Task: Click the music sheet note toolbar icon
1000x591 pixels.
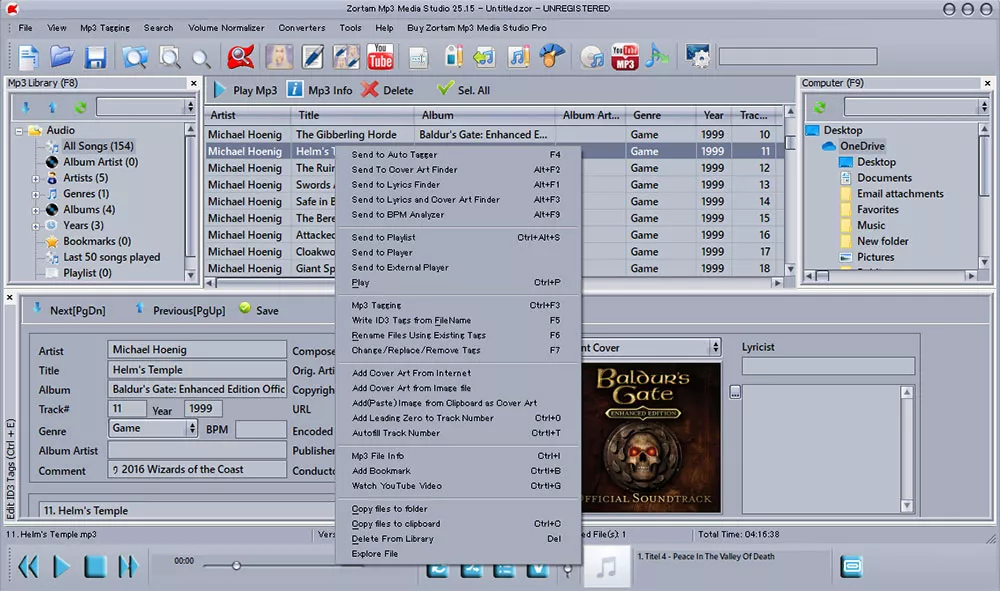Action: (x=518, y=57)
